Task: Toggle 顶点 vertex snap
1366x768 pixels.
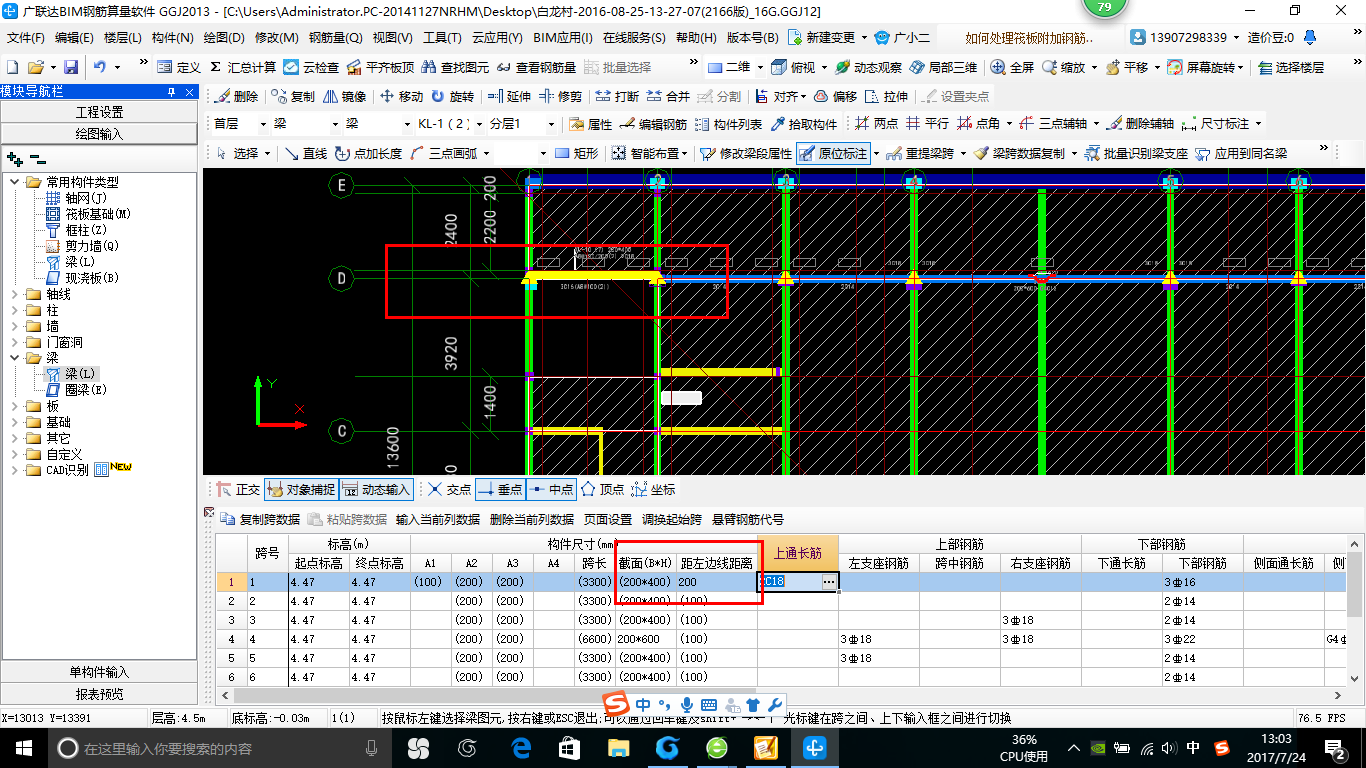Action: click(x=603, y=489)
